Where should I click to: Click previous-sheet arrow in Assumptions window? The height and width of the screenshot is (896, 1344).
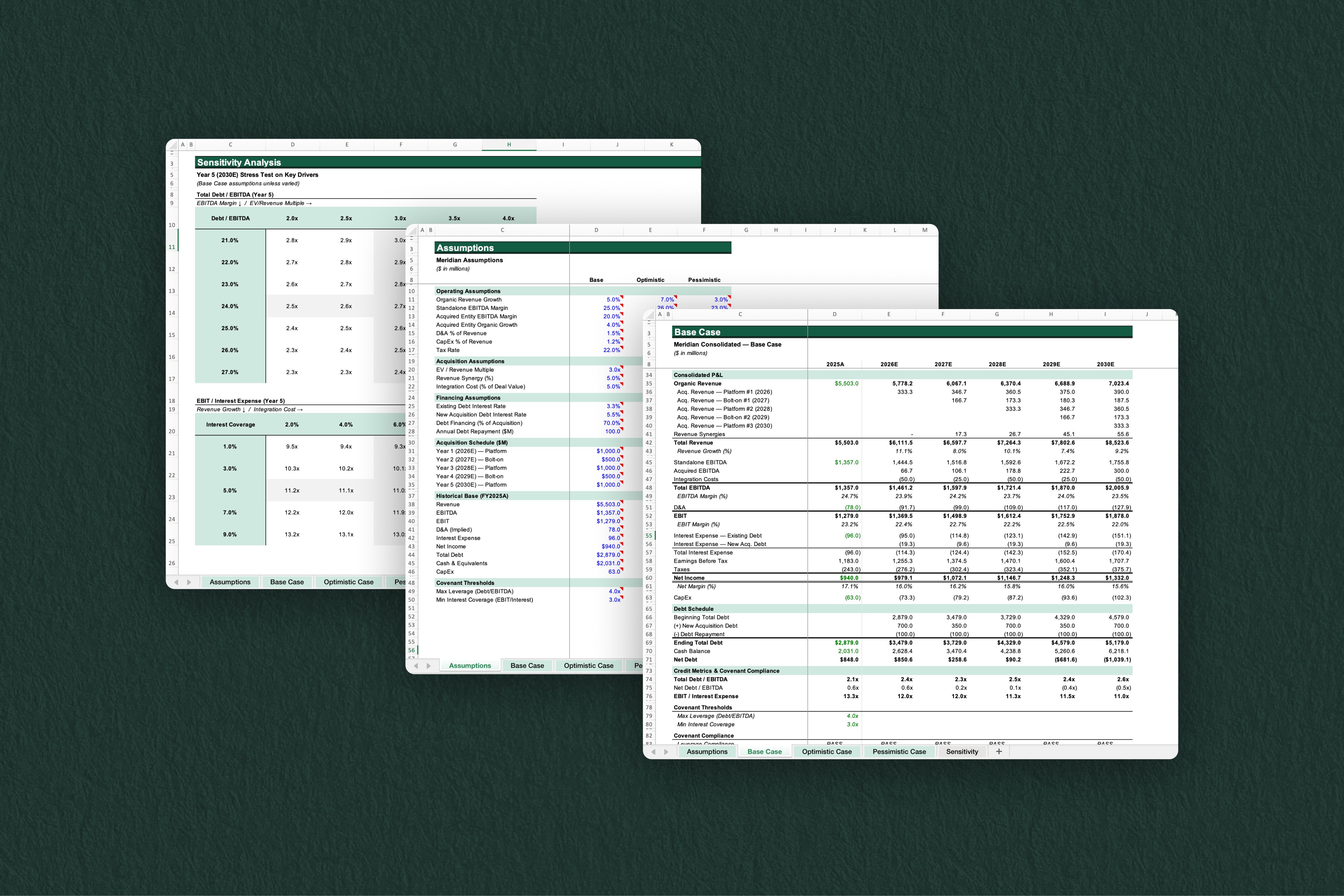pyautogui.click(x=416, y=666)
